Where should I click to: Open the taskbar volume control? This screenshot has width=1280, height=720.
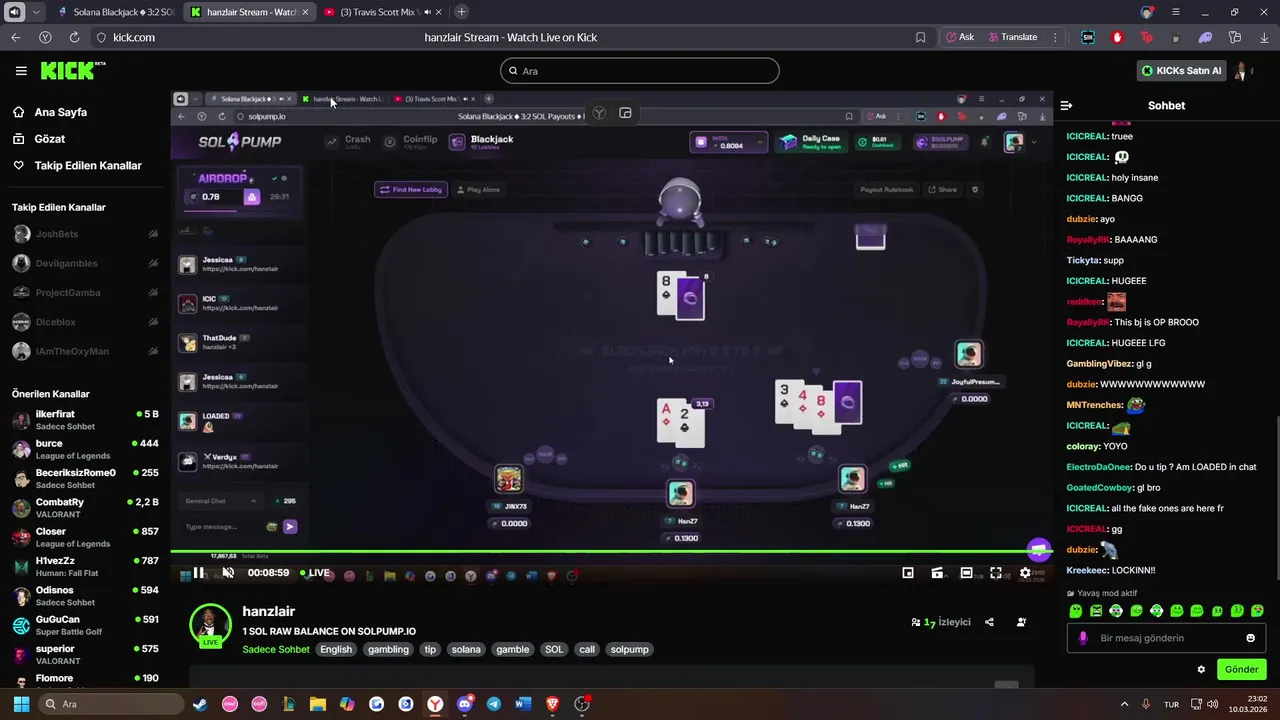[1212, 704]
